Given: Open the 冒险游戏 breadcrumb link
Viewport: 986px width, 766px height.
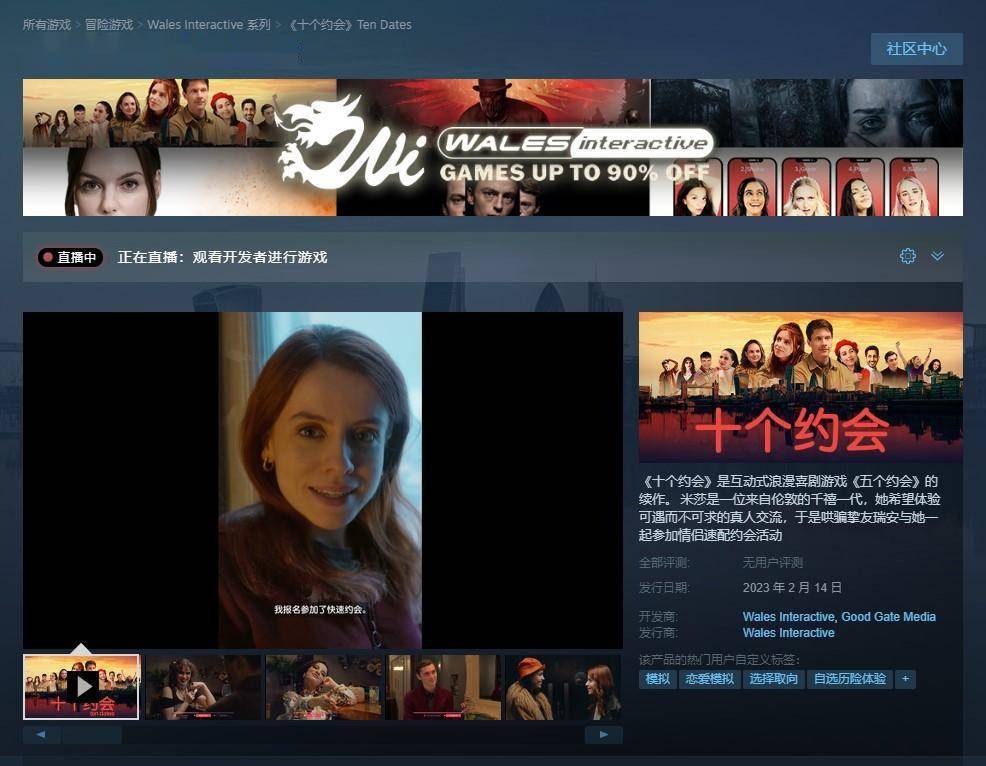Looking at the screenshot, I should (x=109, y=25).
